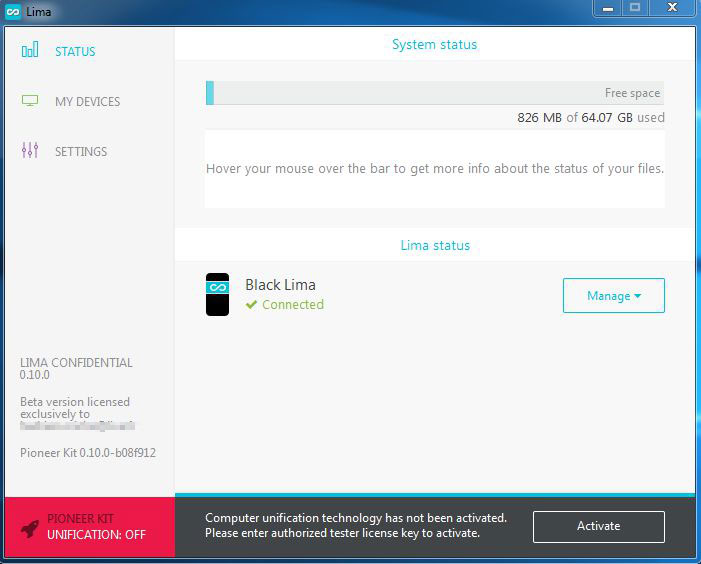Viewport: 701px width, 564px height.
Task: Click the MY DEVICES monitor icon
Action: coord(30,101)
